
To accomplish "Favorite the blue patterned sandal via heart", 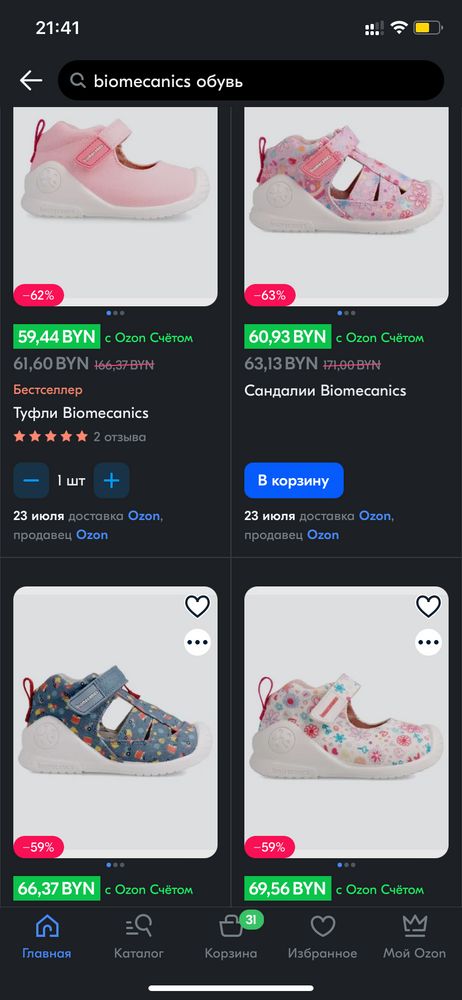I will click(197, 606).
